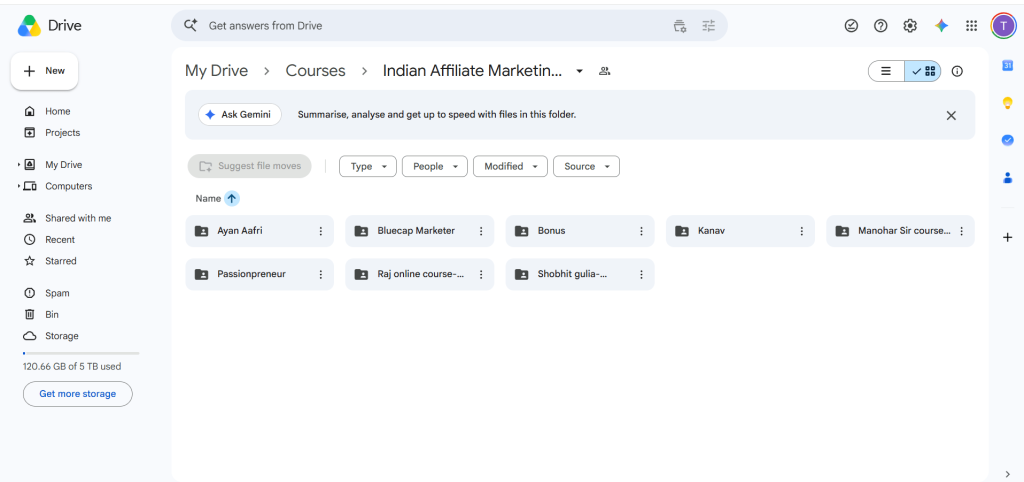
Task: Switch to grid layout view
Action: [x=923, y=71]
